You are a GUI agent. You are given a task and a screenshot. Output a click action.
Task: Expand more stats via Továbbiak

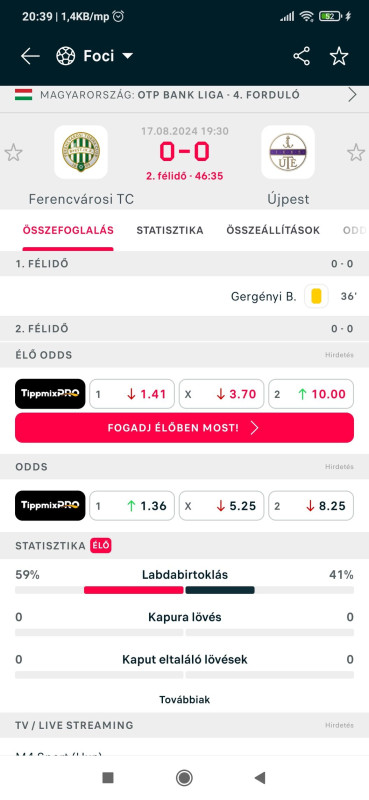click(184, 699)
